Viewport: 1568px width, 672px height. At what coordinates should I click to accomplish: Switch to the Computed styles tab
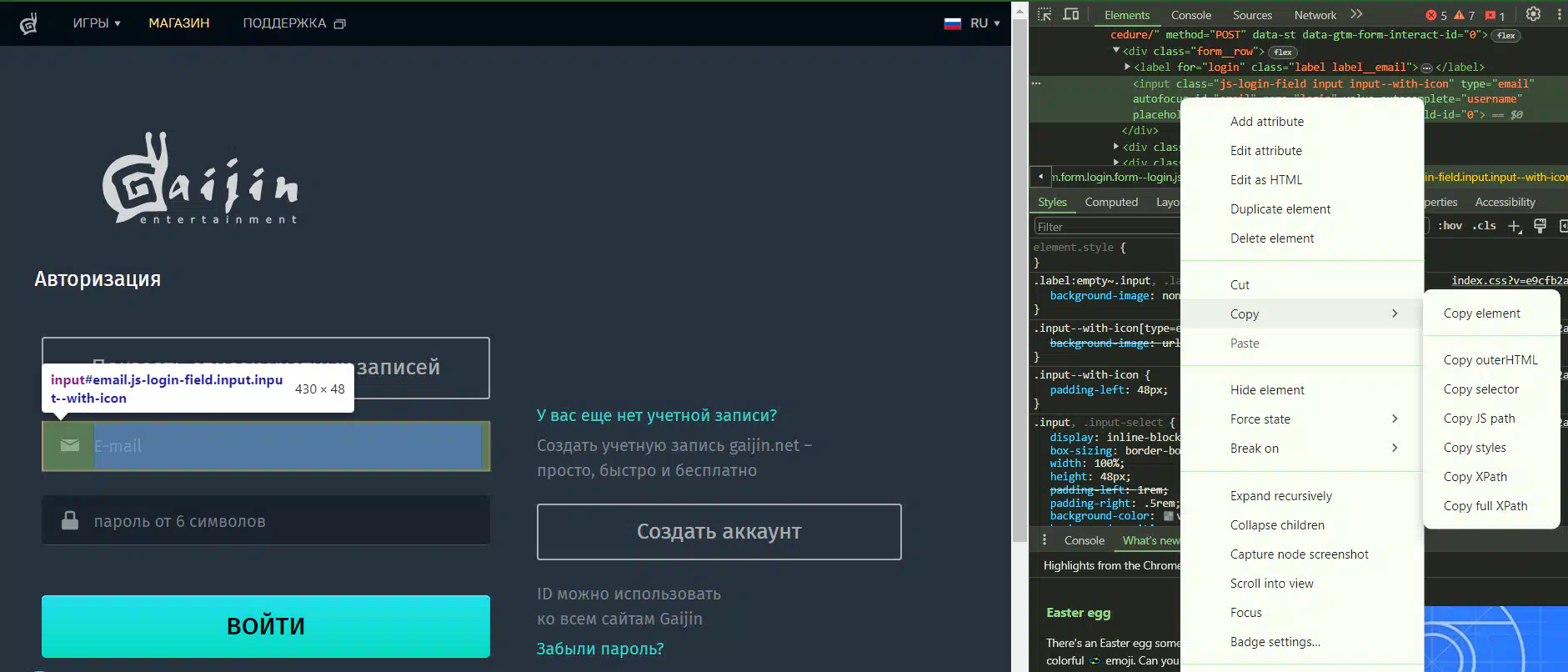[1111, 202]
